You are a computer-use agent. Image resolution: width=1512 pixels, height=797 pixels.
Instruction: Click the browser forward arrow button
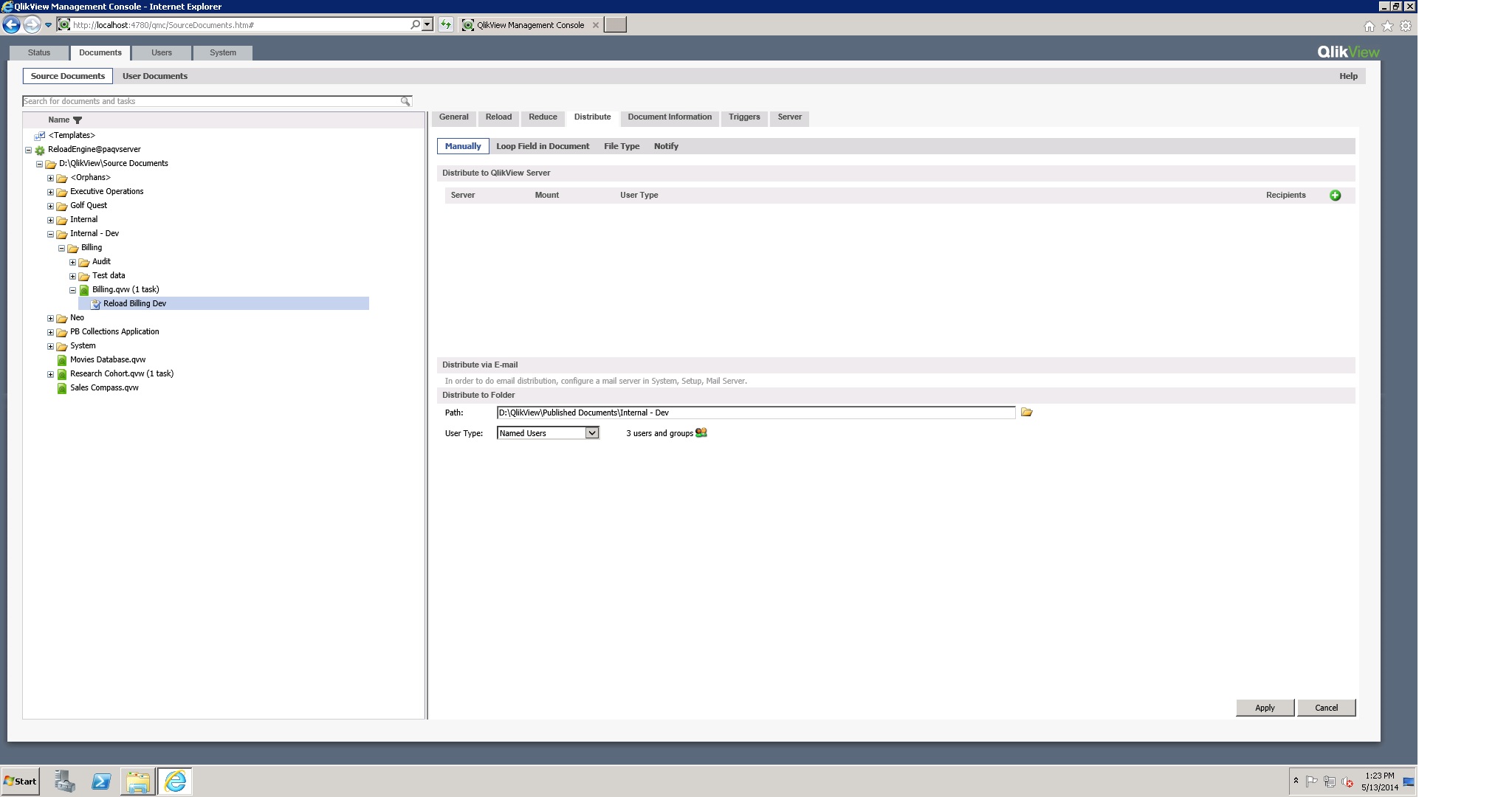31,25
